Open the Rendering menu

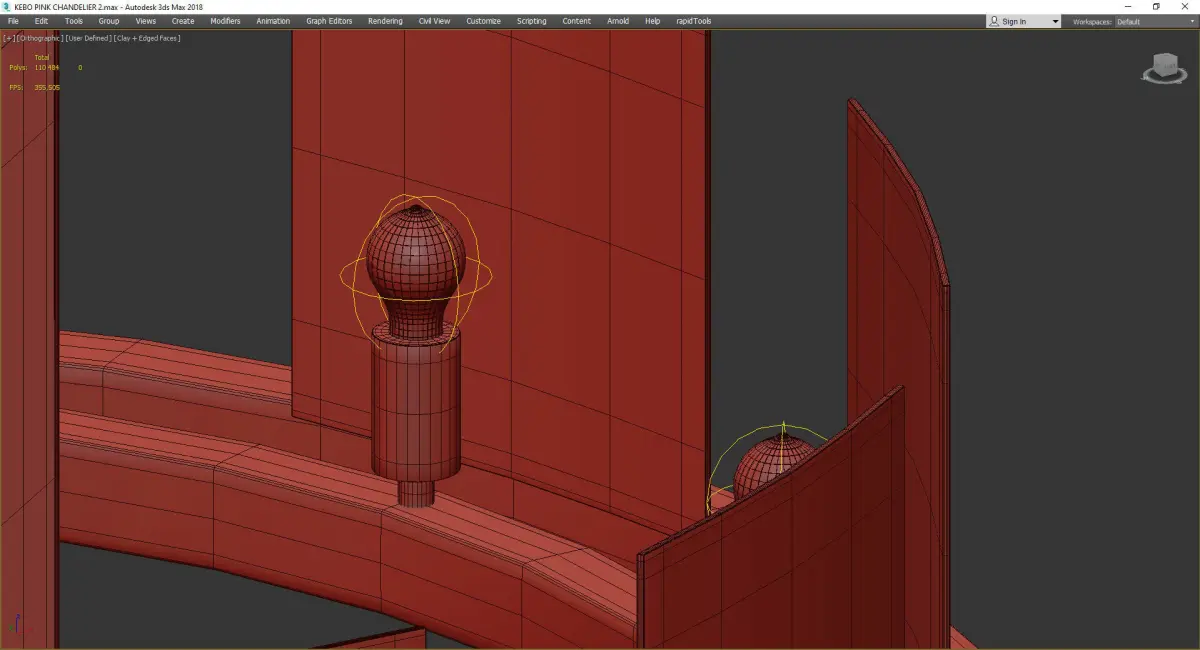tap(385, 21)
